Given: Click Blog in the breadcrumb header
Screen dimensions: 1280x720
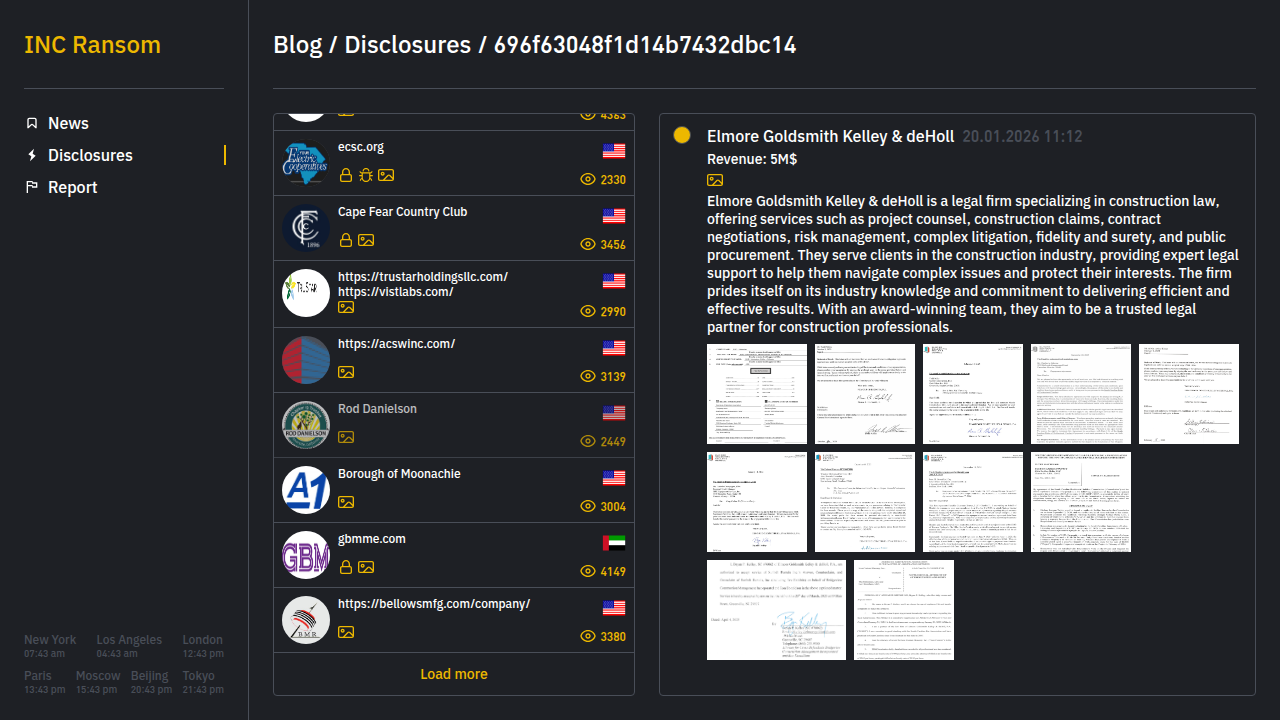Looking at the screenshot, I should [x=297, y=45].
